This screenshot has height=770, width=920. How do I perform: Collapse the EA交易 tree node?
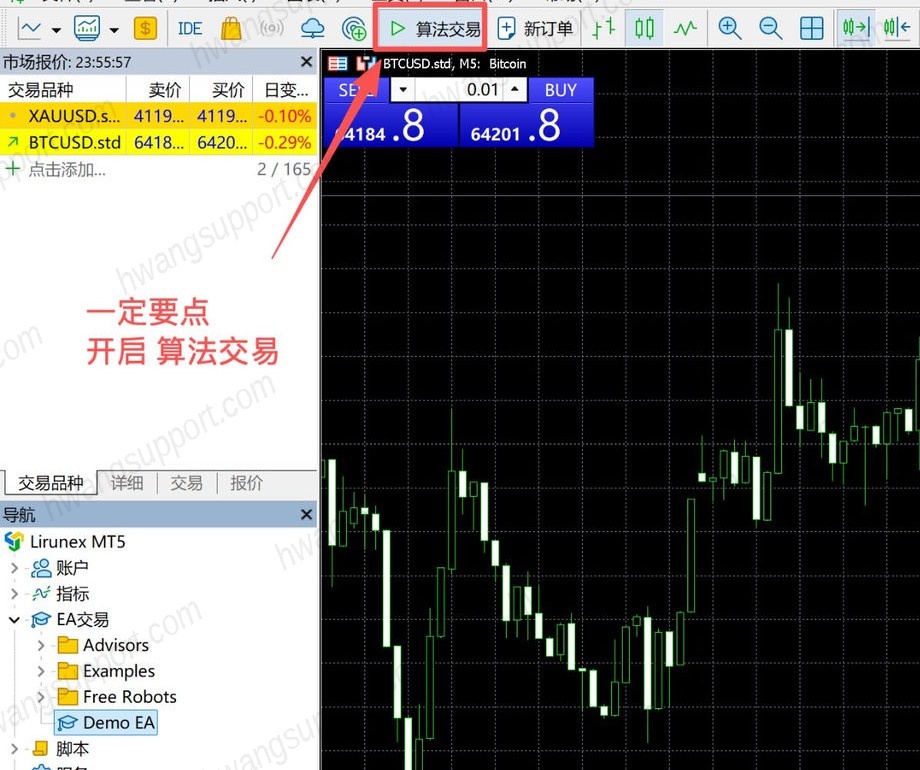click(x=15, y=619)
